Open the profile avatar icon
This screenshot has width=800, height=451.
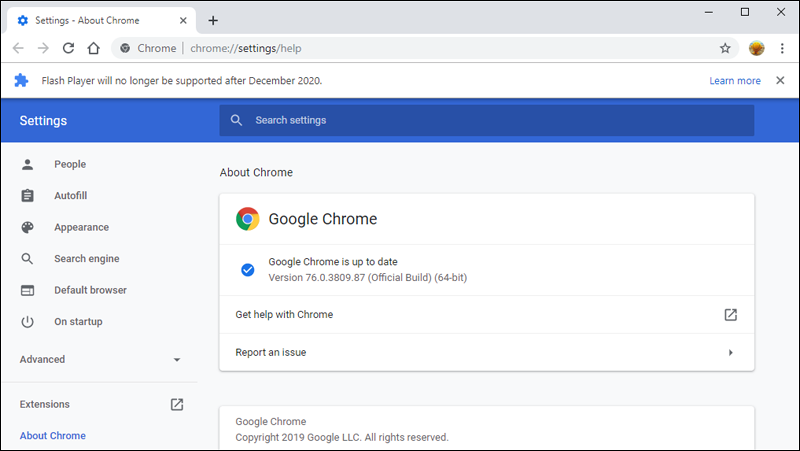(756, 48)
